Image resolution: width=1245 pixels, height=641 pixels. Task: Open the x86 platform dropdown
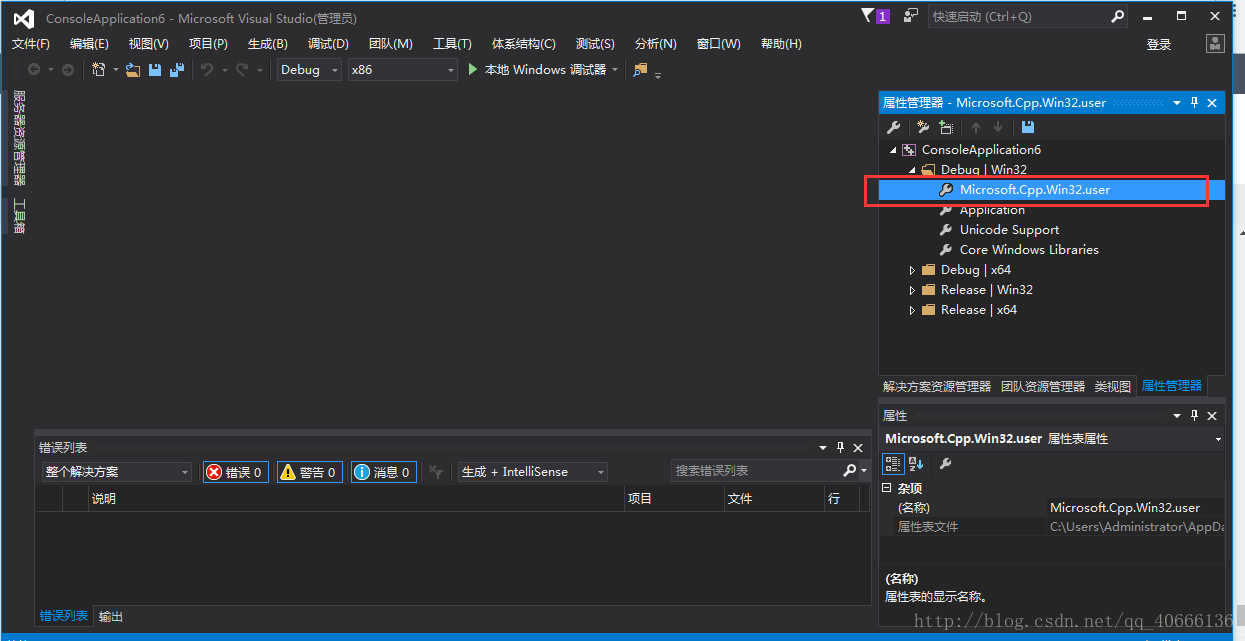402,70
